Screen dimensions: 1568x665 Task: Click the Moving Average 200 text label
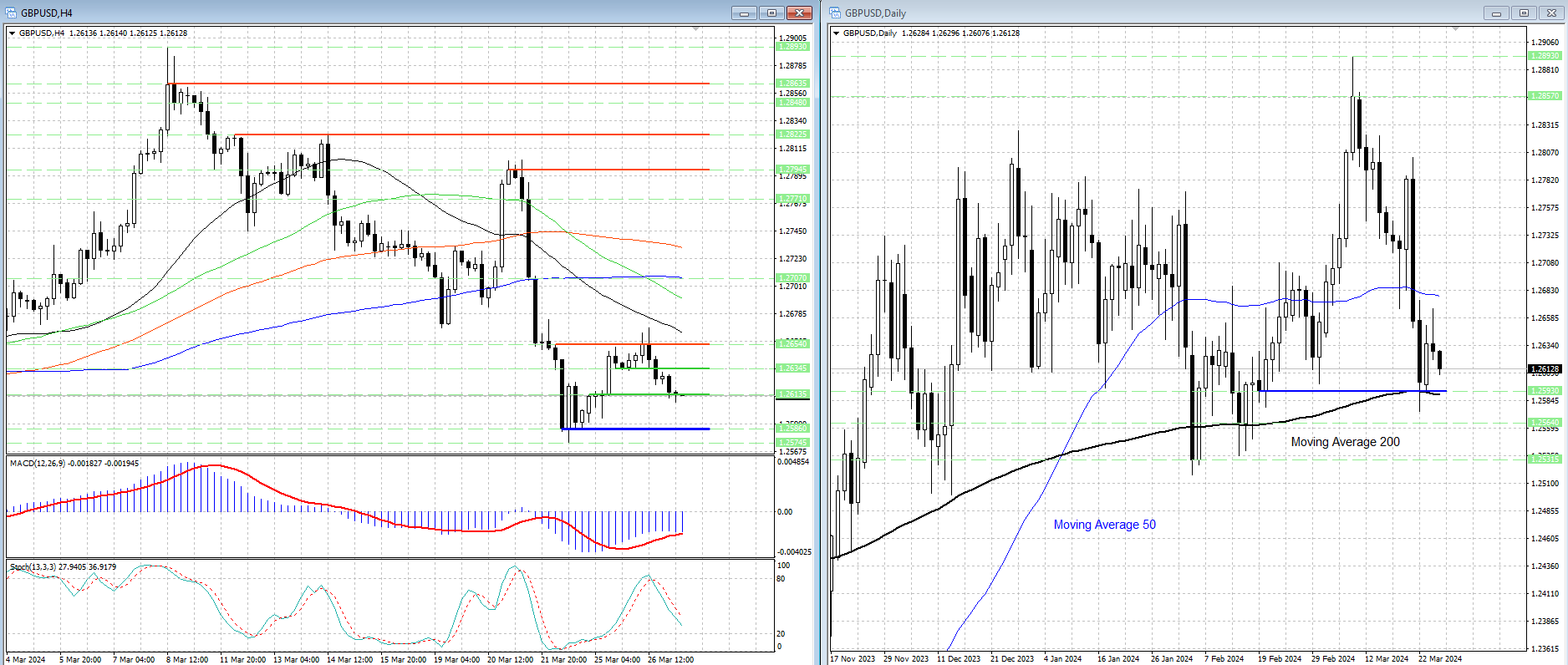[1345, 442]
